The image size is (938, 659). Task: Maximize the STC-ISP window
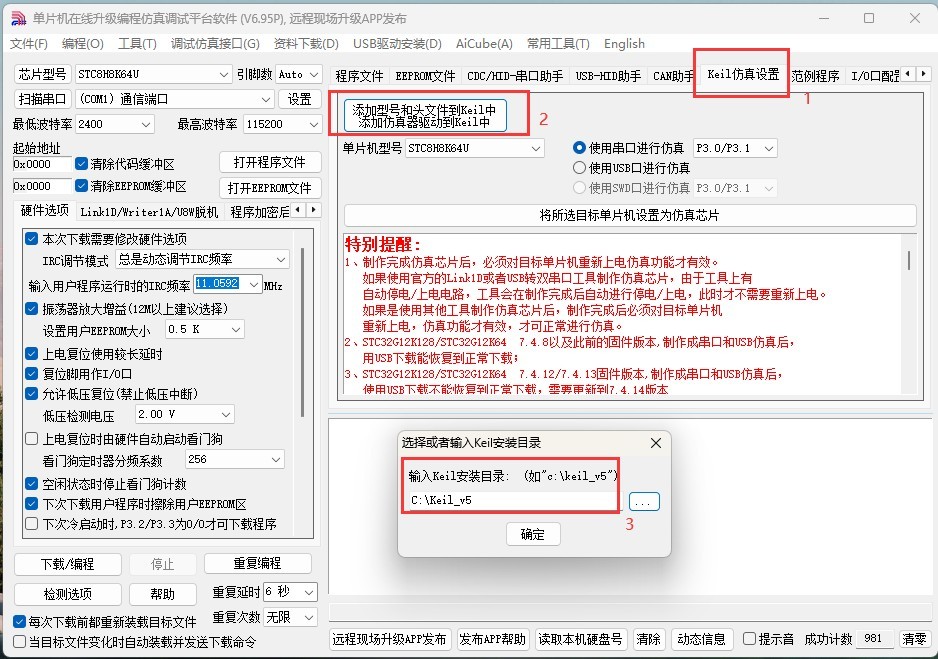[x=869, y=18]
